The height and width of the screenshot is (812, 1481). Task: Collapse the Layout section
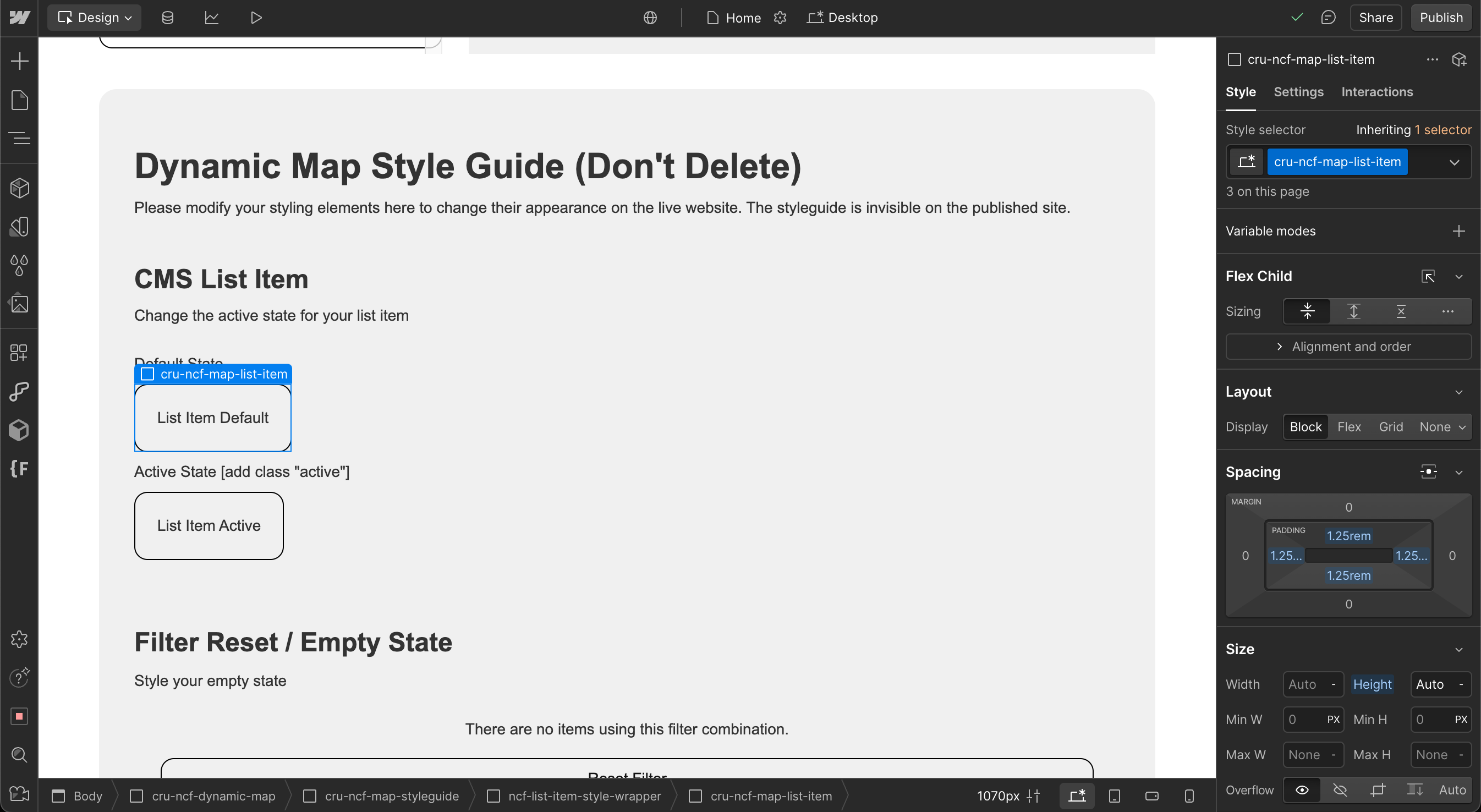coord(1458,392)
